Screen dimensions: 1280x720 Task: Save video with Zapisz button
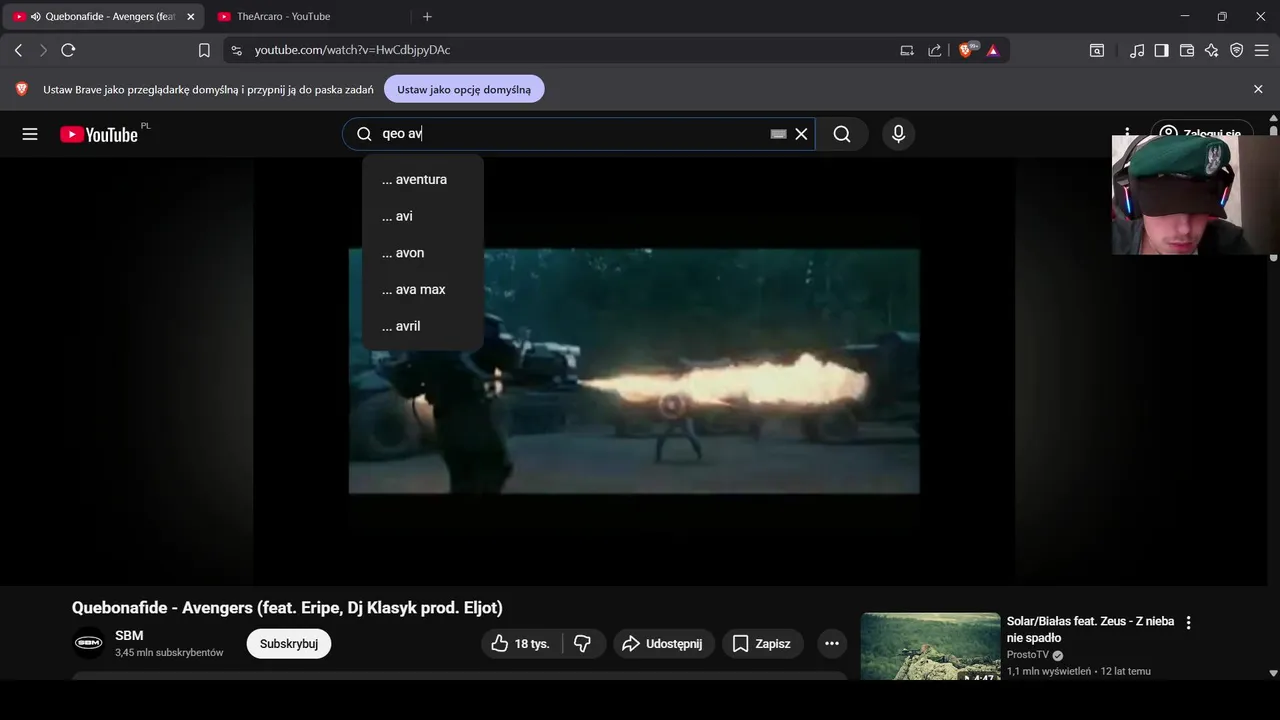click(761, 644)
